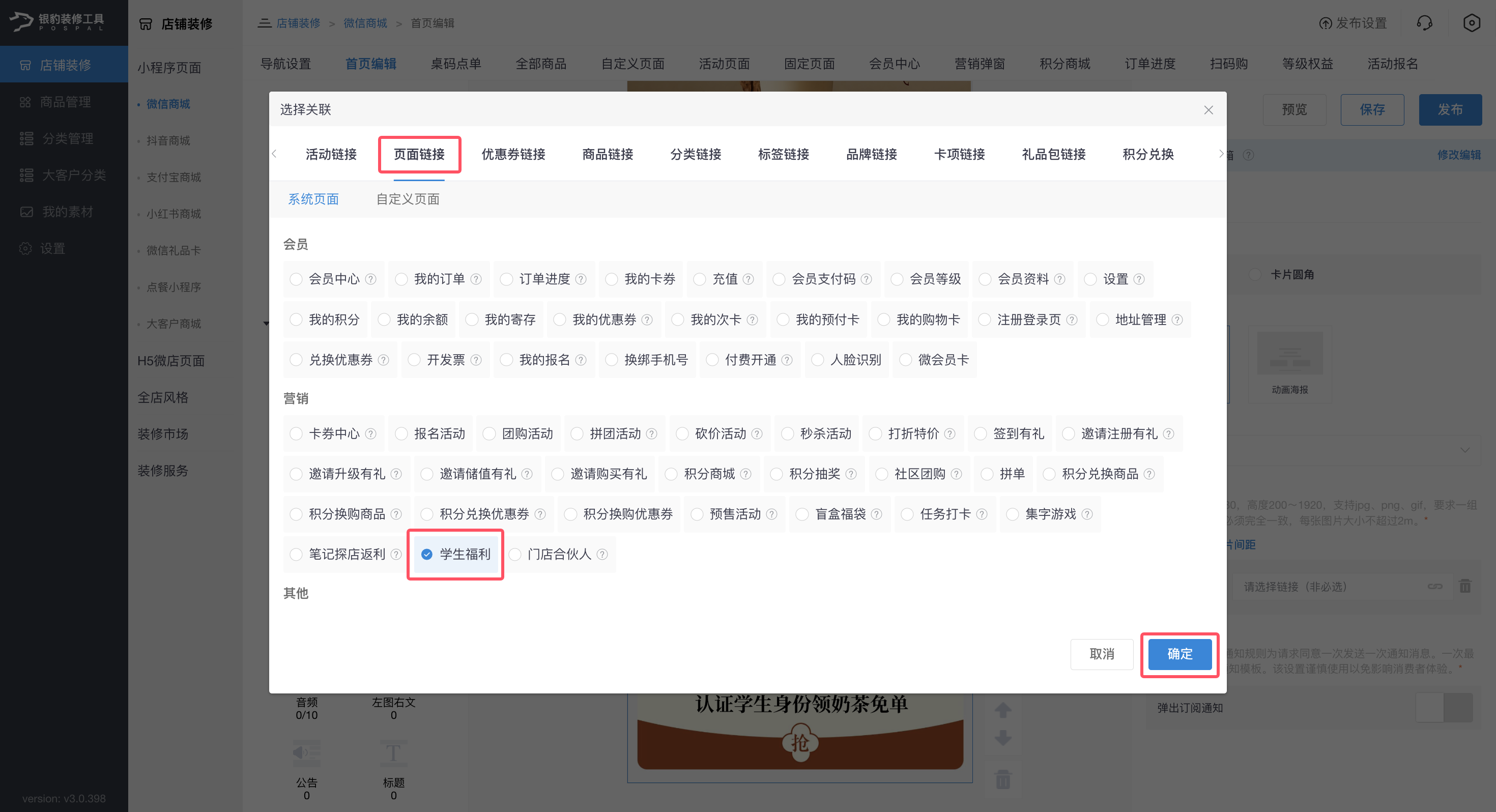1496x812 pixels.
Task: Switch to the 优惠券链接 tab
Action: tap(513, 155)
